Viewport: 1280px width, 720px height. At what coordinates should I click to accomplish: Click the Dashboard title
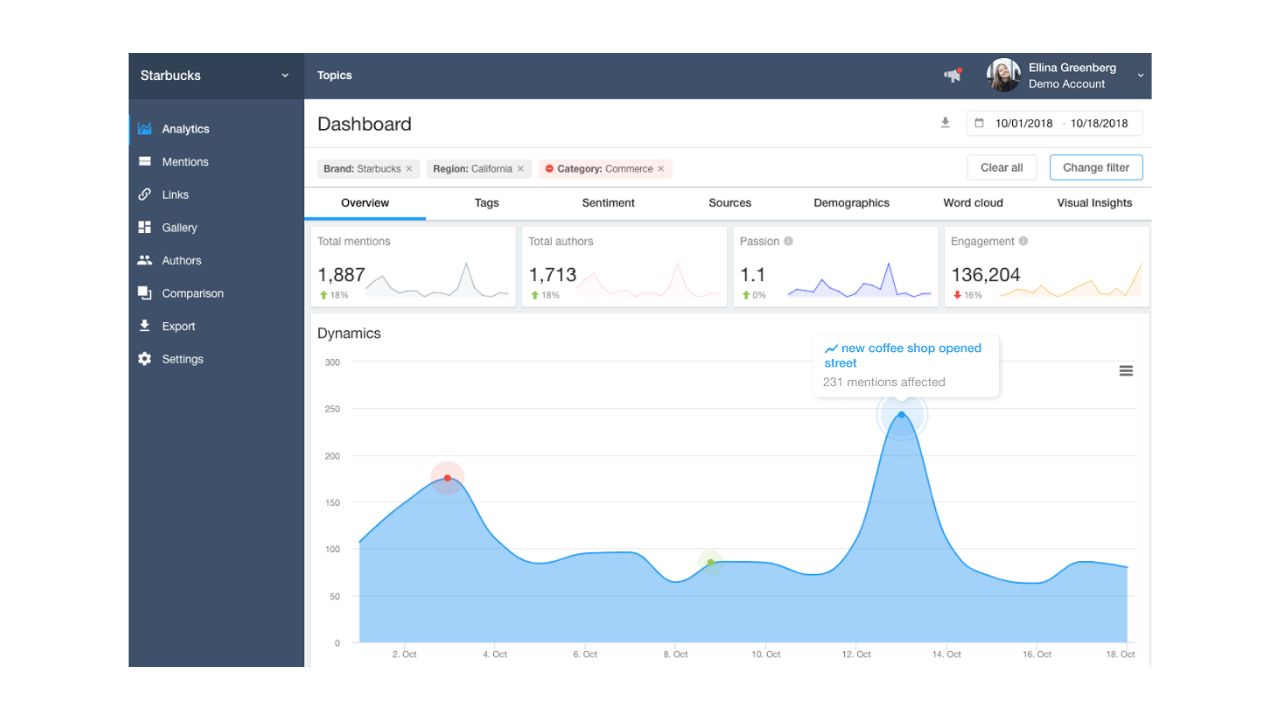[x=364, y=124]
